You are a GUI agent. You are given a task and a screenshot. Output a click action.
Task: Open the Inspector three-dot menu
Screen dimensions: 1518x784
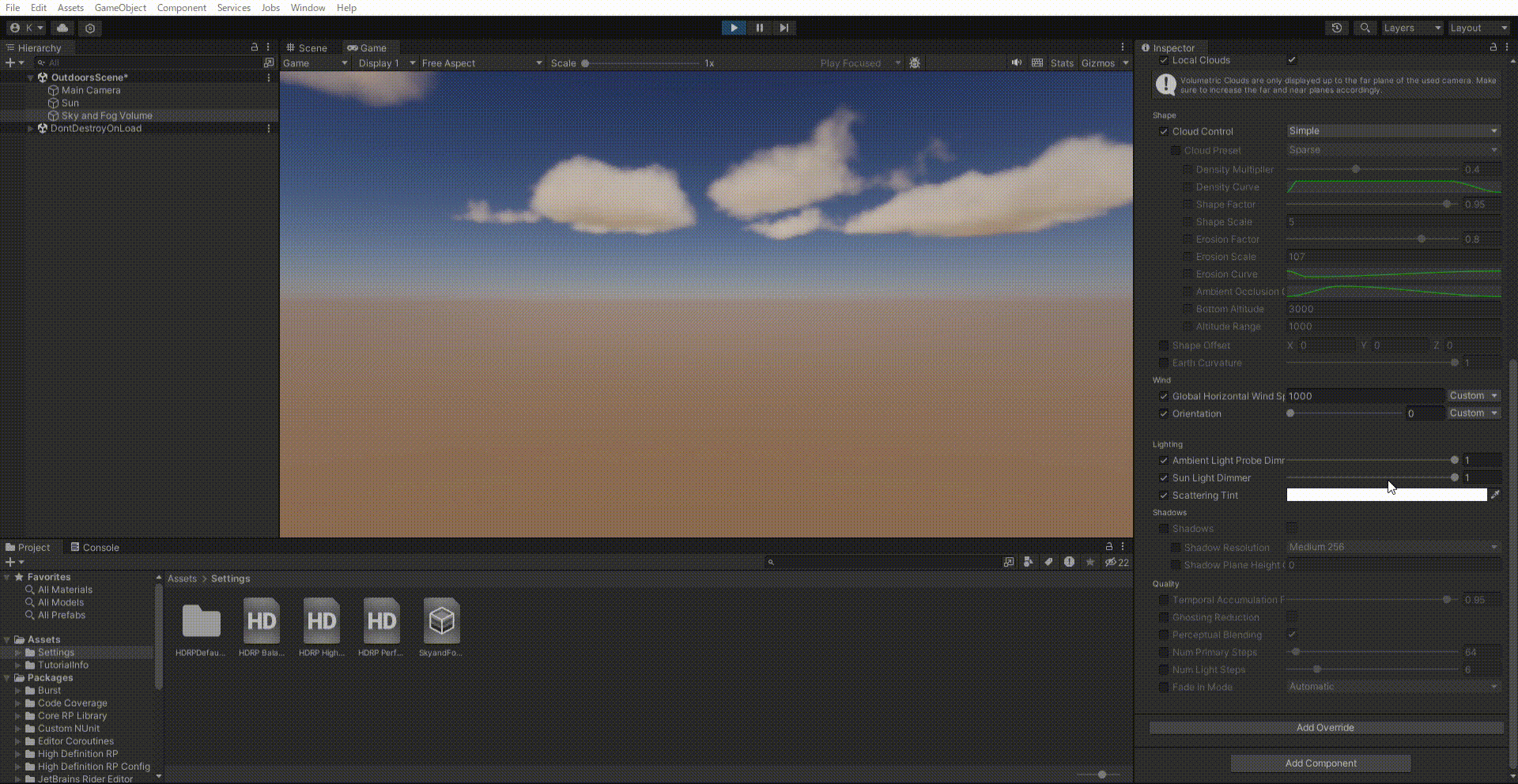[x=1506, y=47]
